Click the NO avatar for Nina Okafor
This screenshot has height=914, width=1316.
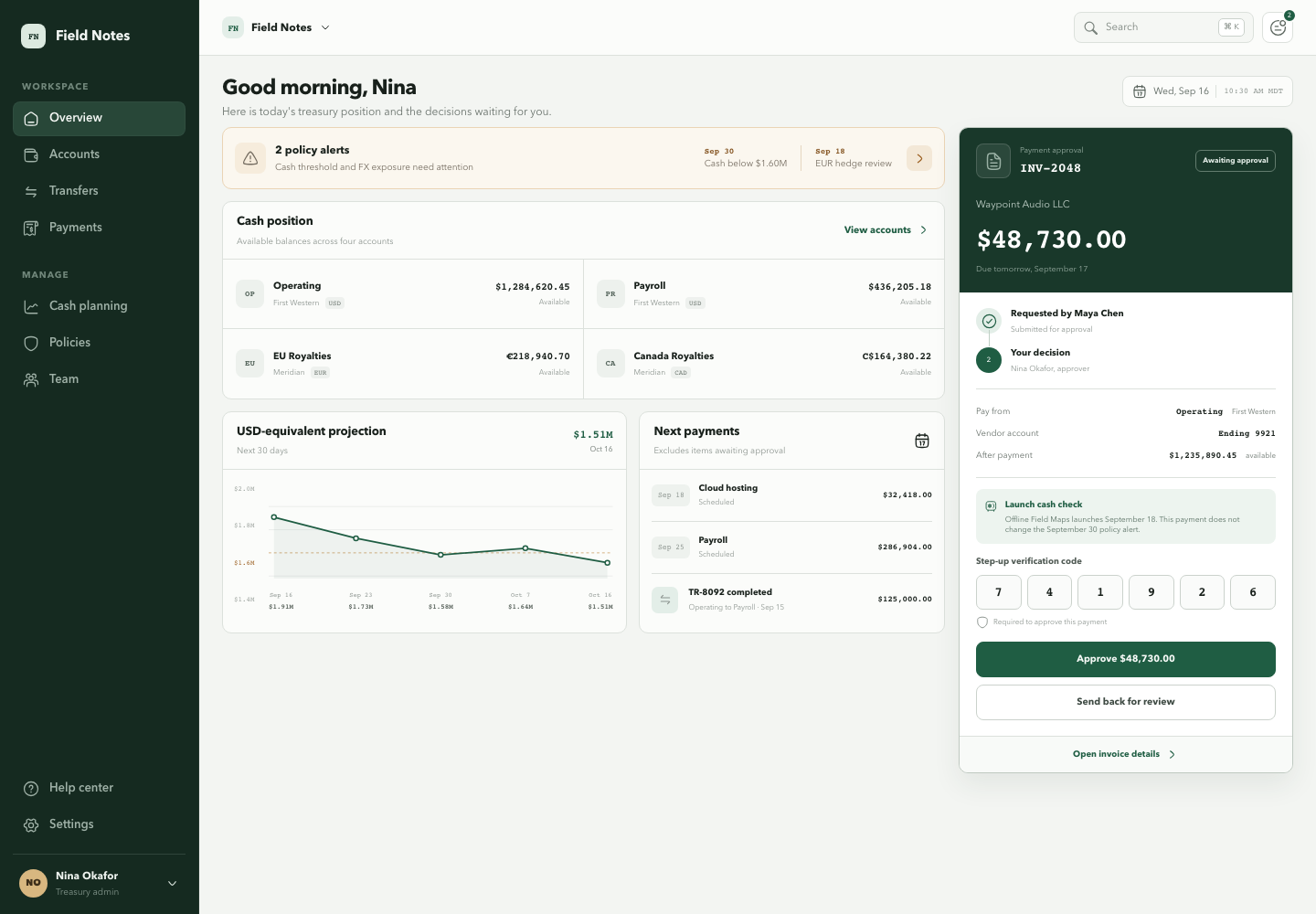coord(34,883)
